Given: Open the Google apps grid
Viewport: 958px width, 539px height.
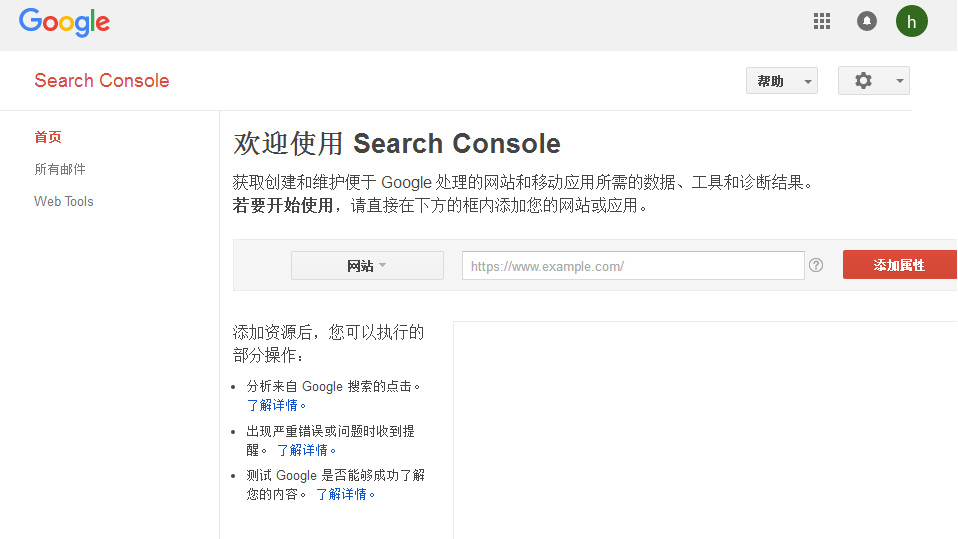Looking at the screenshot, I should point(822,21).
